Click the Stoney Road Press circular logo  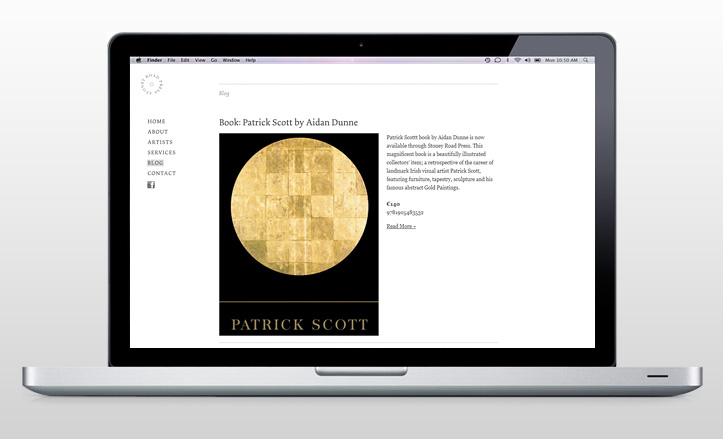[x=152, y=84]
